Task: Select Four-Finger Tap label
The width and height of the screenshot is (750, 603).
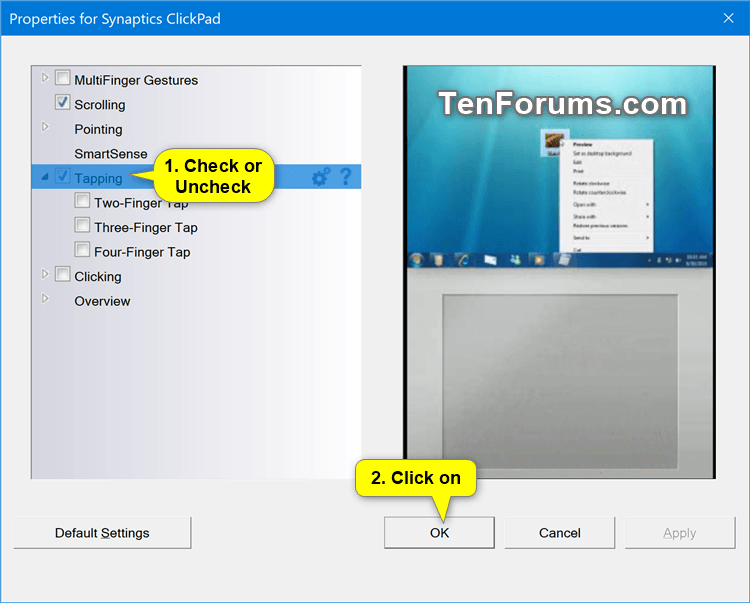Action: 142,252
